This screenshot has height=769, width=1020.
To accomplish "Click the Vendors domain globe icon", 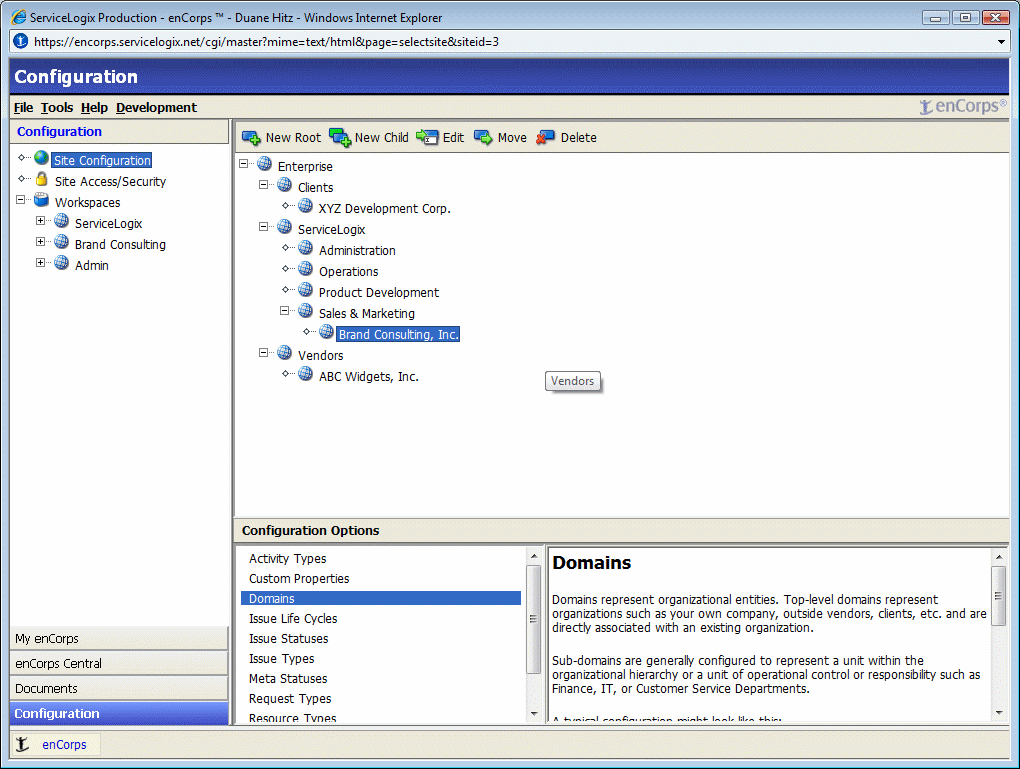I will coord(285,353).
